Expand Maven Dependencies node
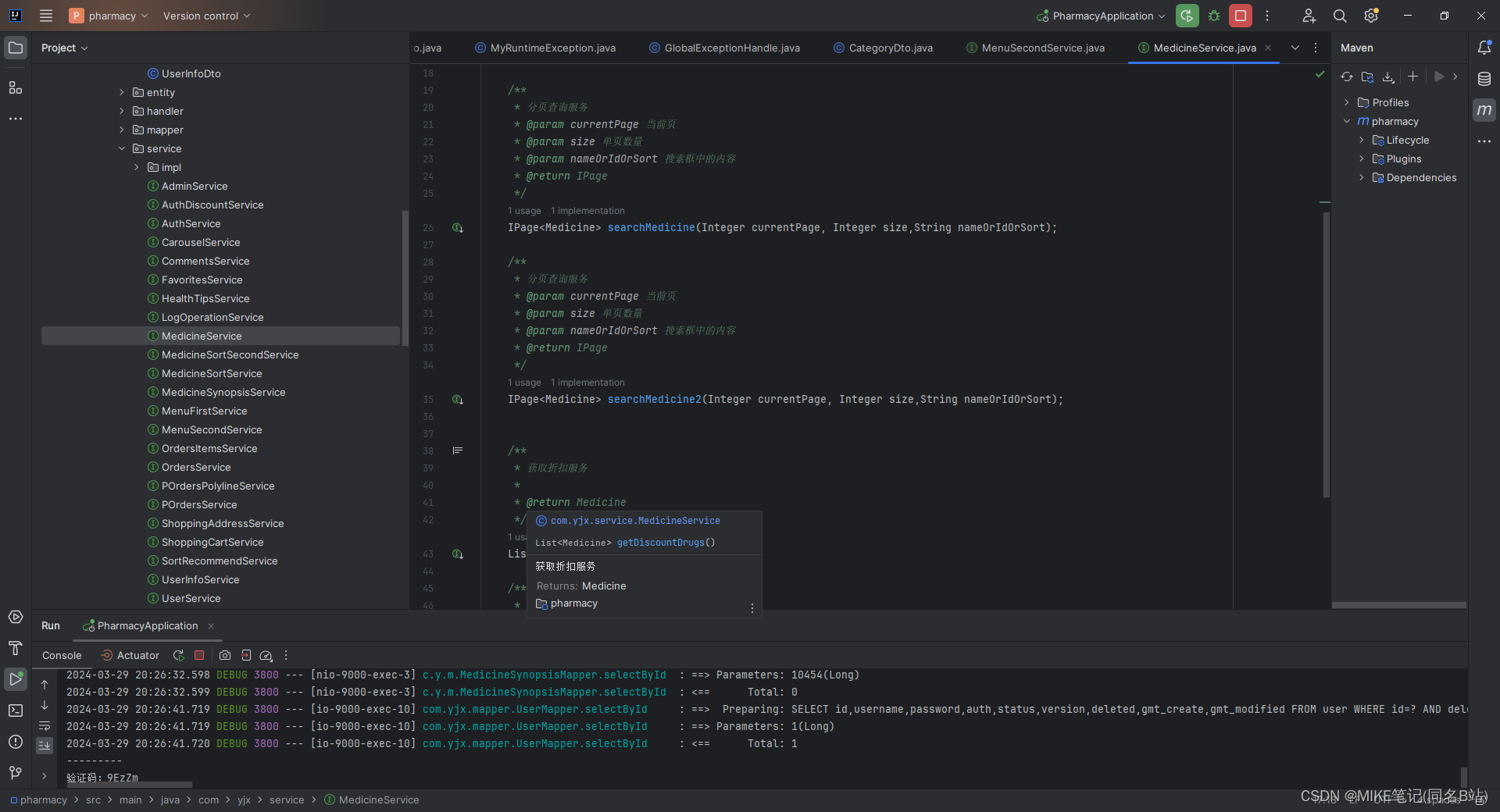Screen dimensions: 1500x812 click(x=1362, y=177)
